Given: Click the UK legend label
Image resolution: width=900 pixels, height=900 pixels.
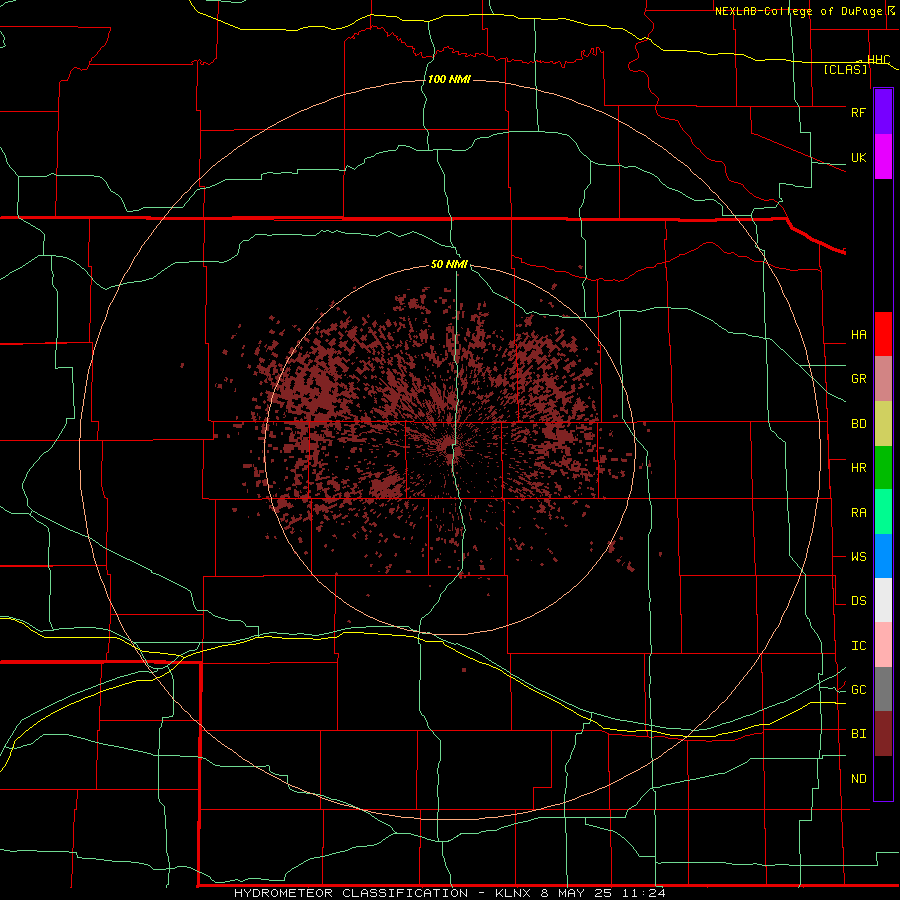Looking at the screenshot, I should (858, 157).
